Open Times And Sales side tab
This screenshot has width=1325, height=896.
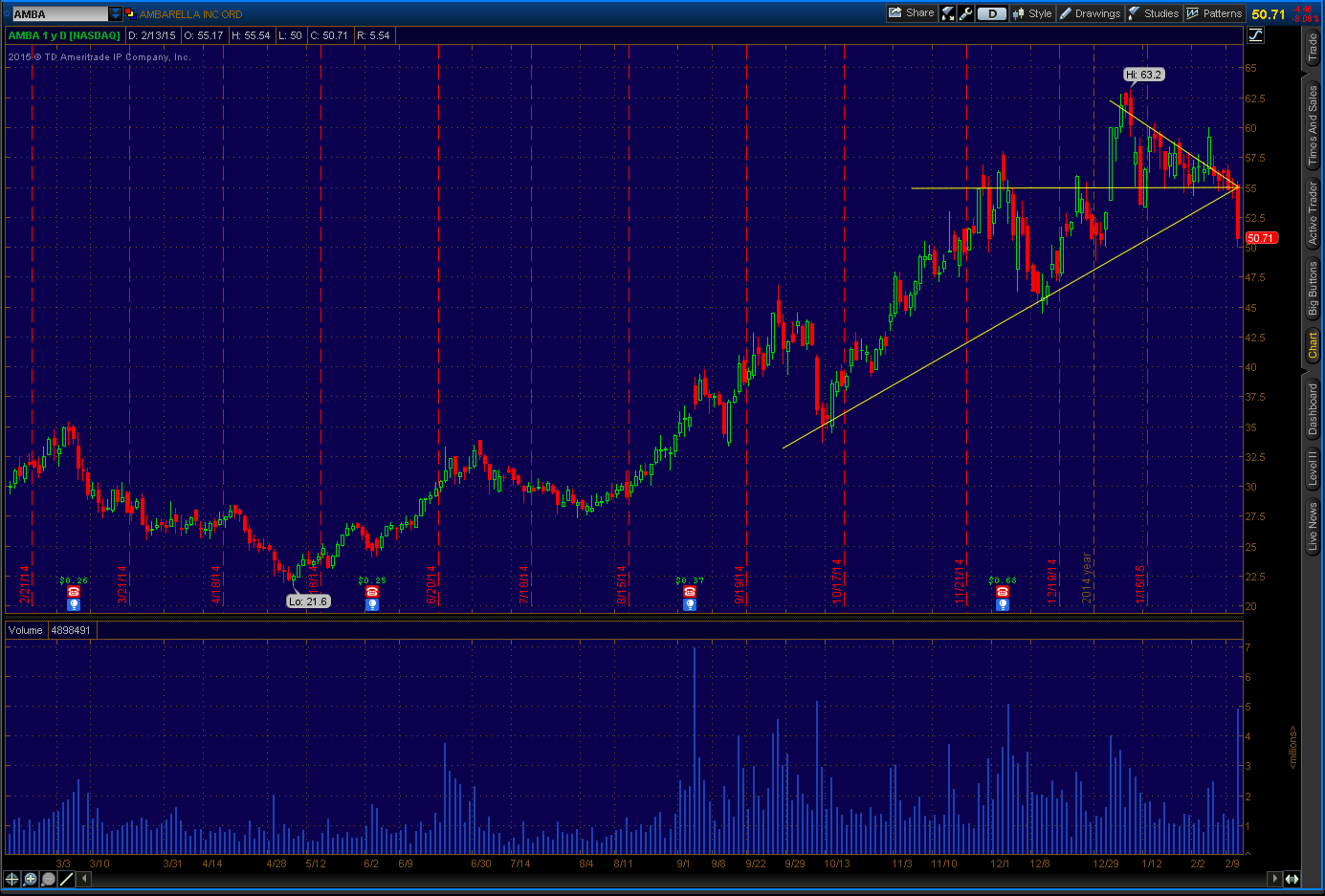[x=1313, y=125]
